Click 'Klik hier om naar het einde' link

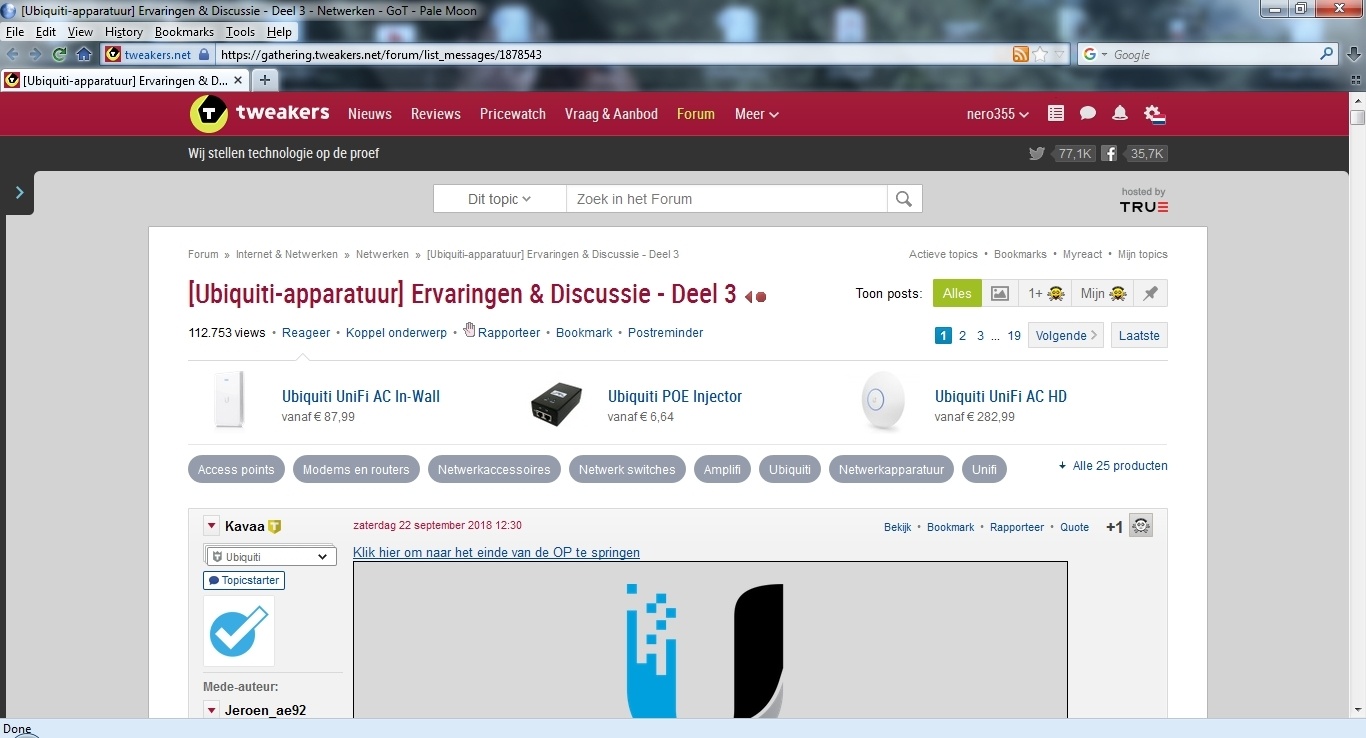coord(496,553)
